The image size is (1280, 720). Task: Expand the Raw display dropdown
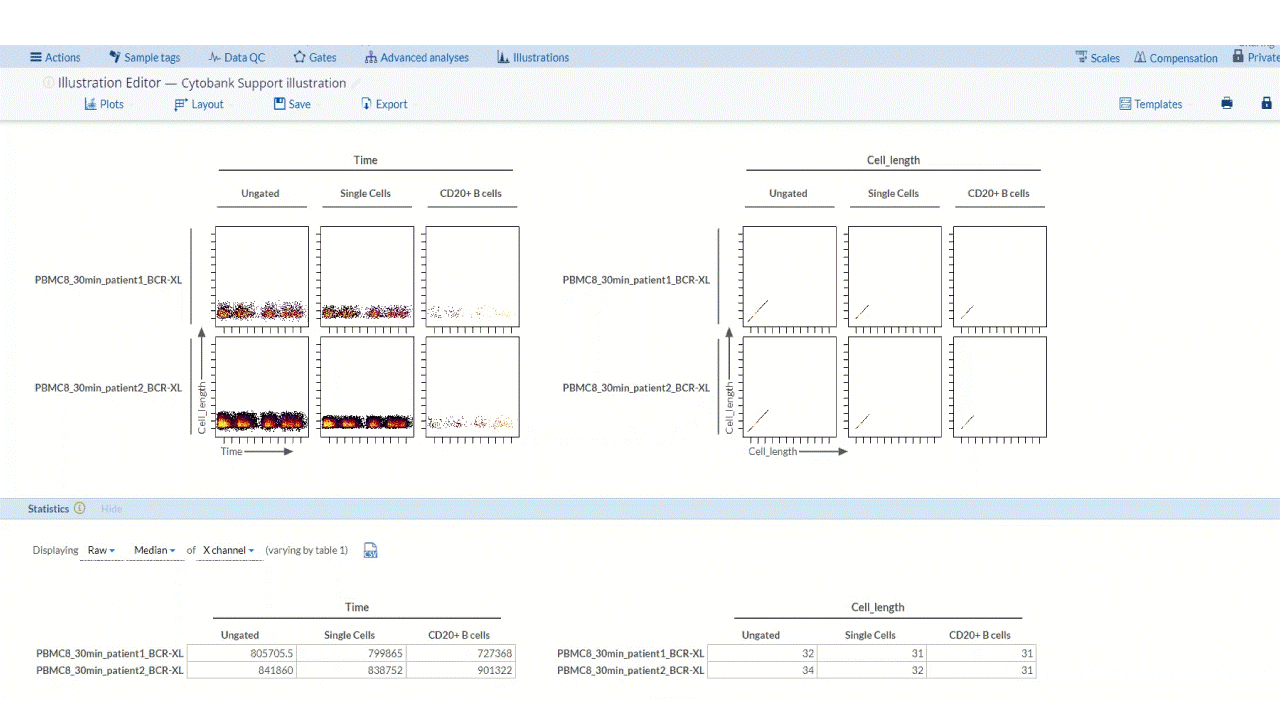101,550
